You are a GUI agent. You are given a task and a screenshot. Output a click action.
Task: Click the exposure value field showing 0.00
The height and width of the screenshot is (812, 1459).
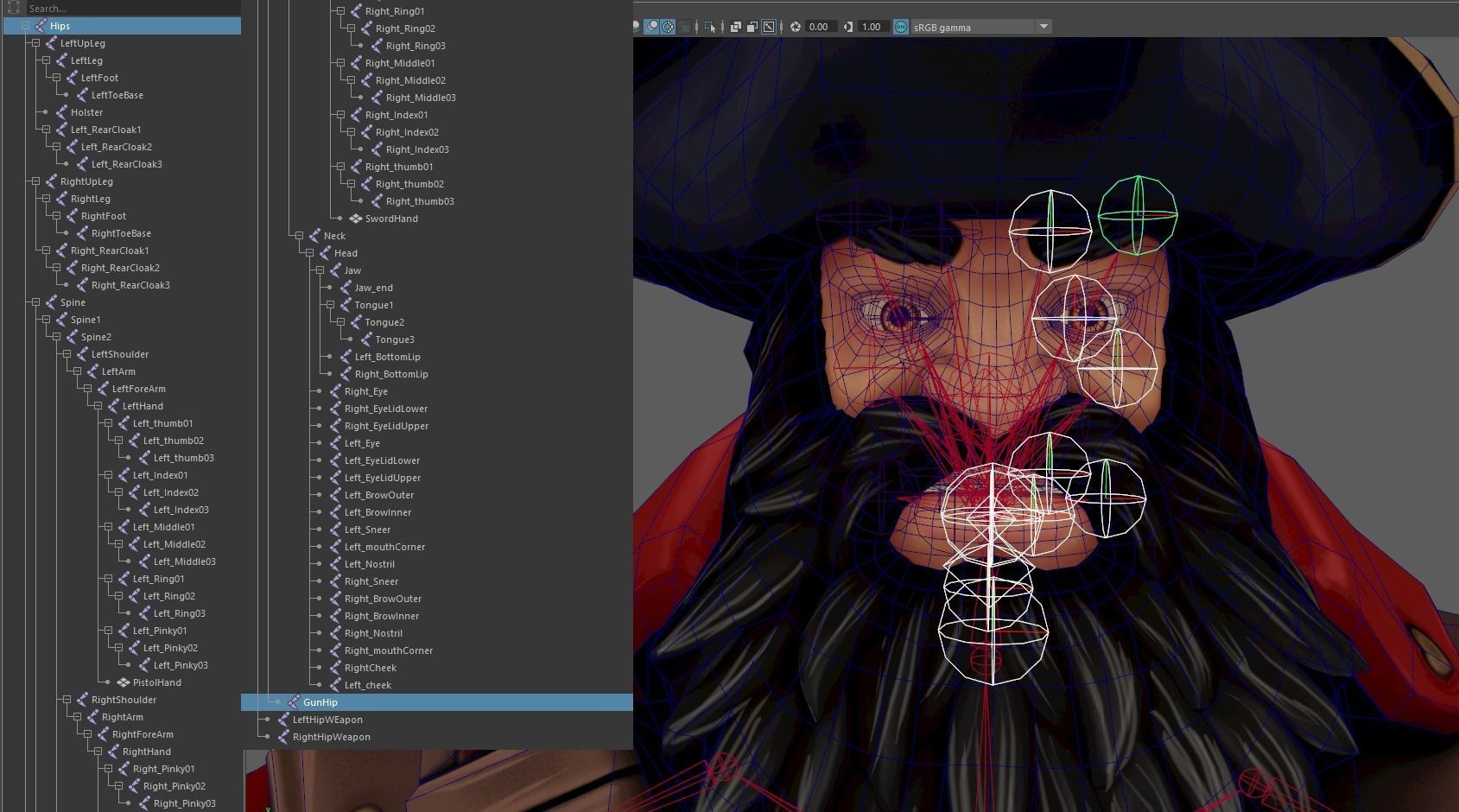pyautogui.click(x=821, y=27)
